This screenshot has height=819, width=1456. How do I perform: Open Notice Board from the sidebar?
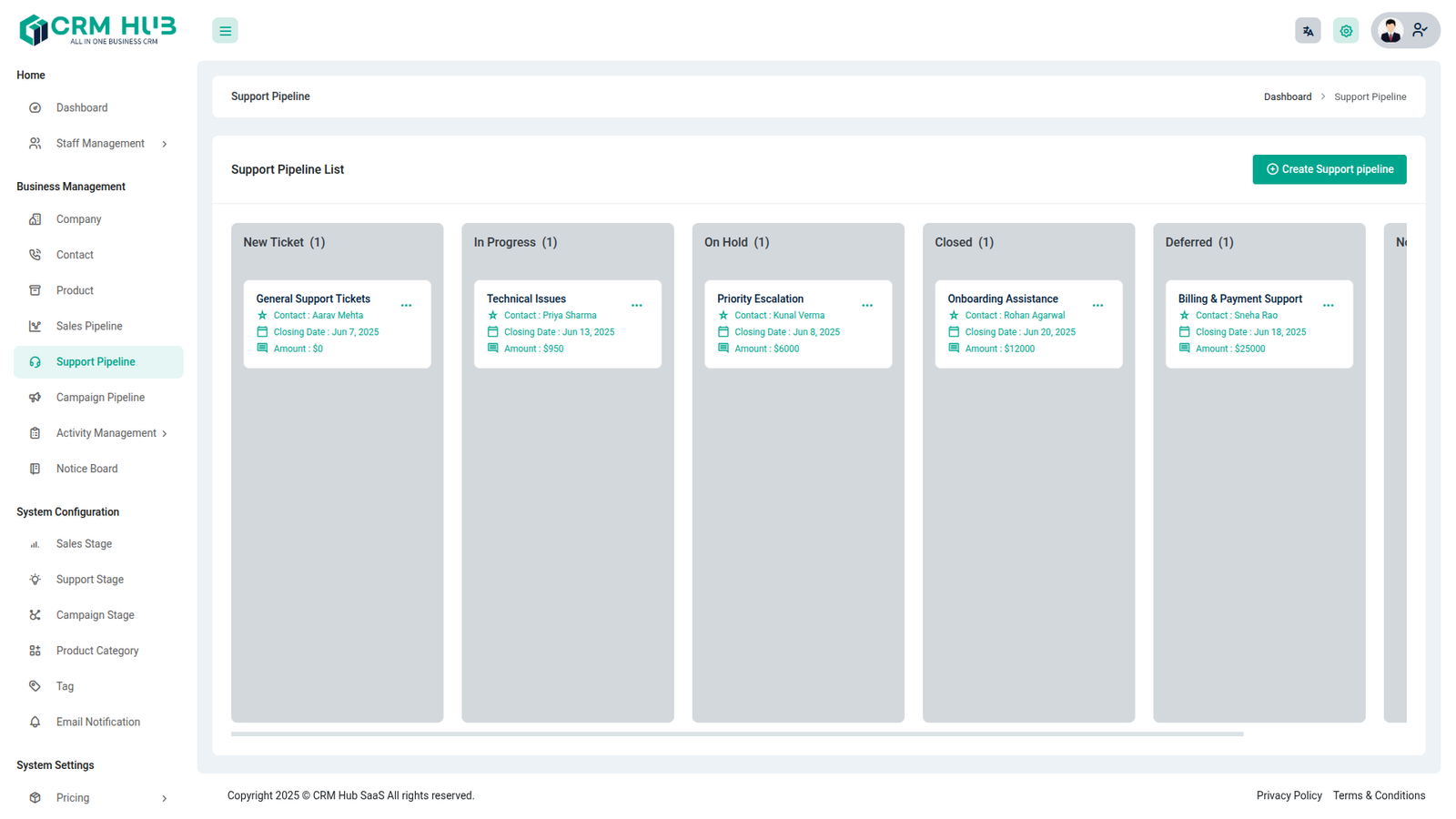(x=86, y=469)
